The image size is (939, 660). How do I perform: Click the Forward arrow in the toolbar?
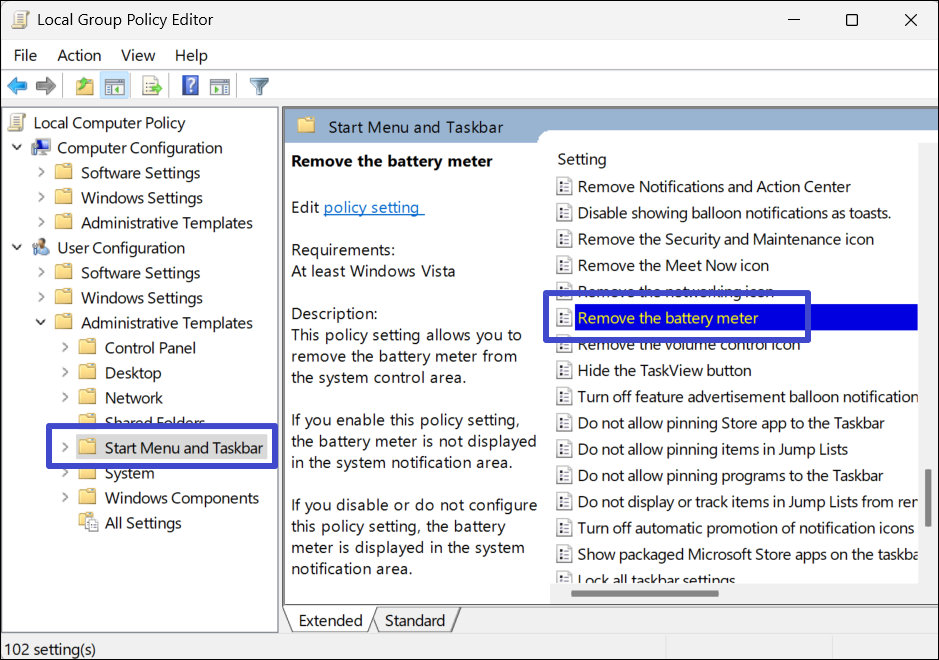[45, 87]
